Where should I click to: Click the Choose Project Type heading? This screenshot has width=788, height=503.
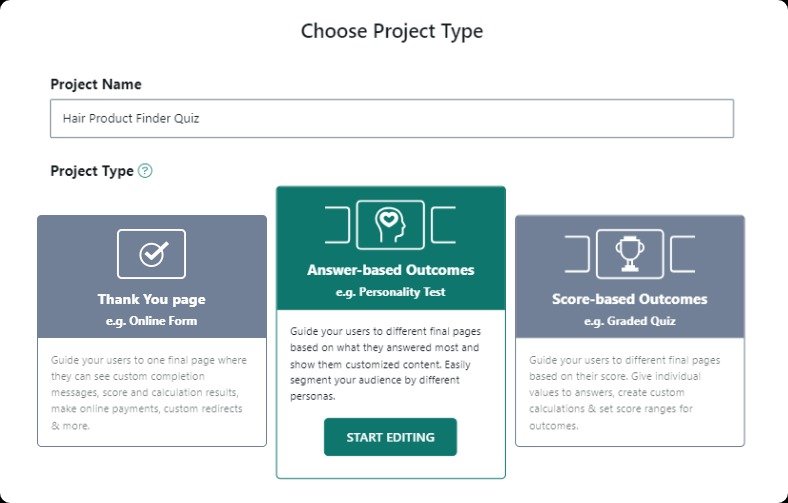point(392,31)
